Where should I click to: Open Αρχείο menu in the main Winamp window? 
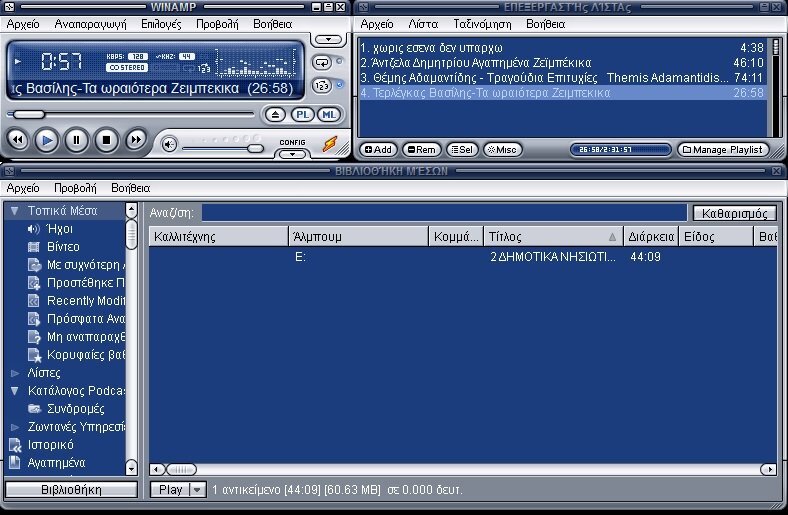[23, 24]
